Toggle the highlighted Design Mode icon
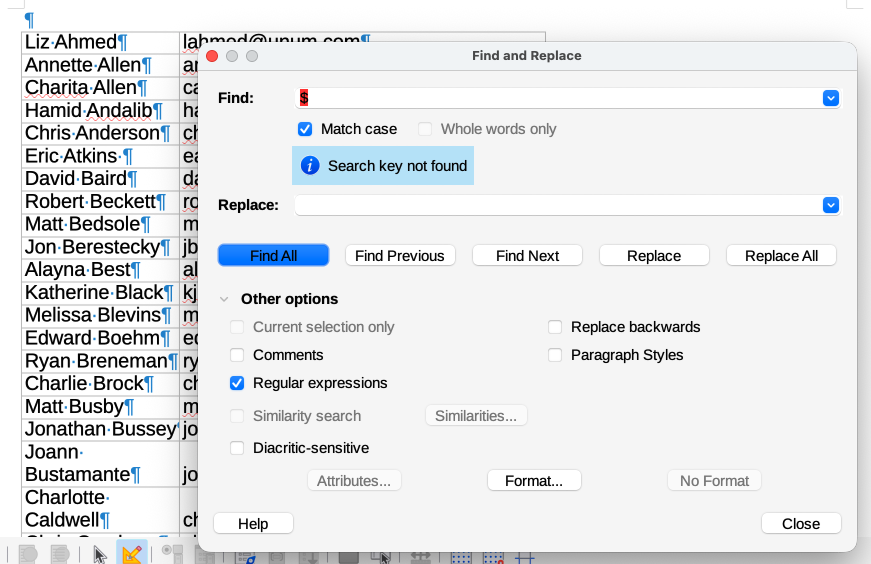This screenshot has height=564, width=871. [x=131, y=553]
